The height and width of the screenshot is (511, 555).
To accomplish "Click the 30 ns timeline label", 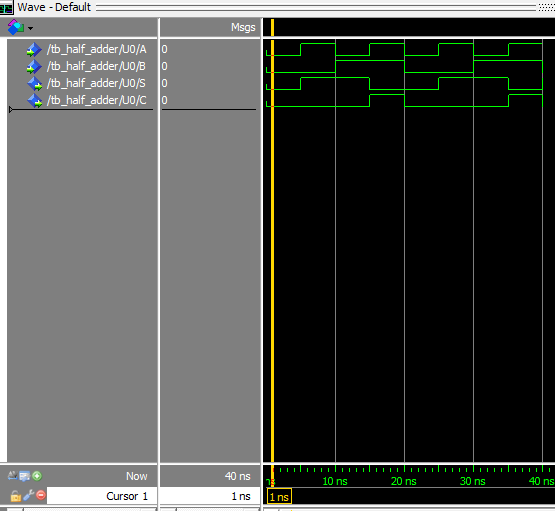I will pos(473,481).
